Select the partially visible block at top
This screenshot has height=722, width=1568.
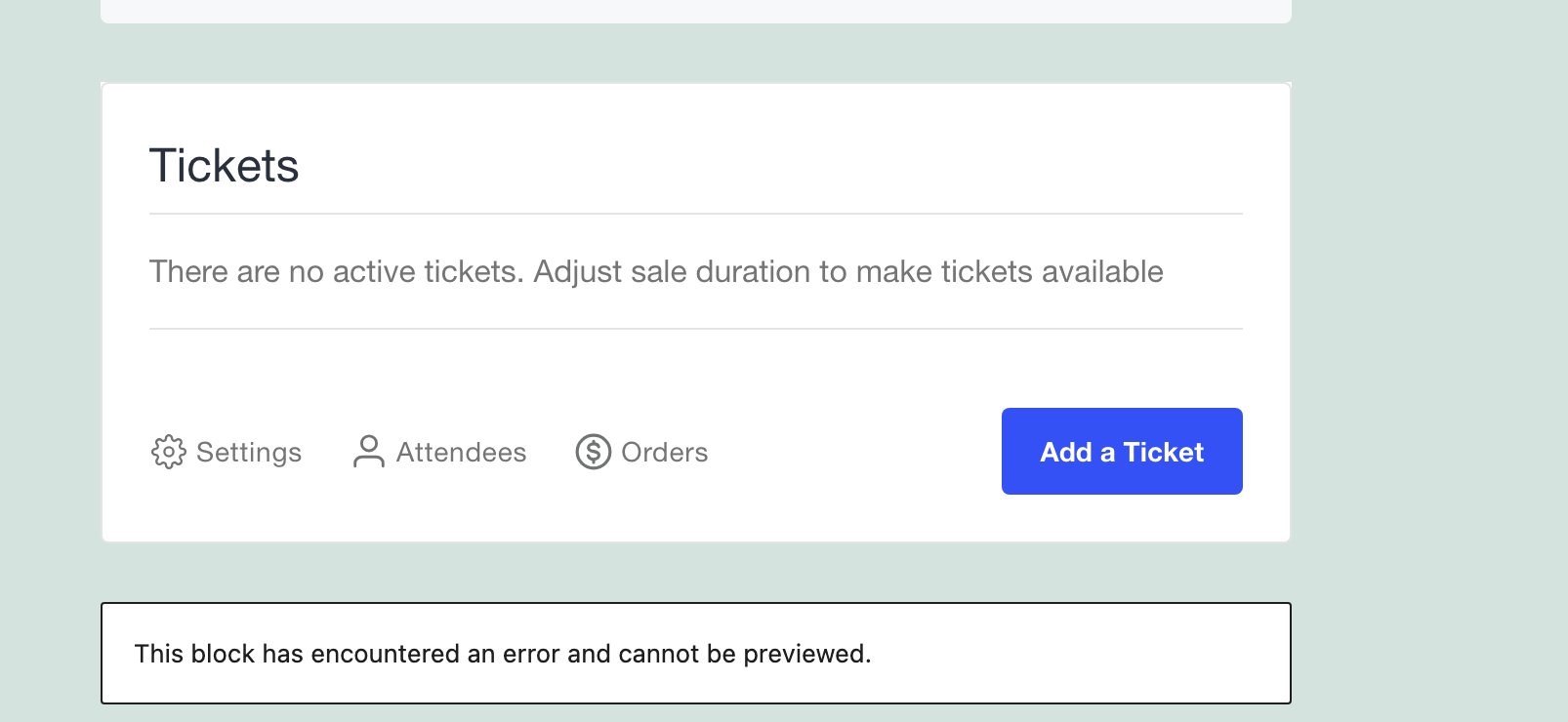[x=696, y=11]
